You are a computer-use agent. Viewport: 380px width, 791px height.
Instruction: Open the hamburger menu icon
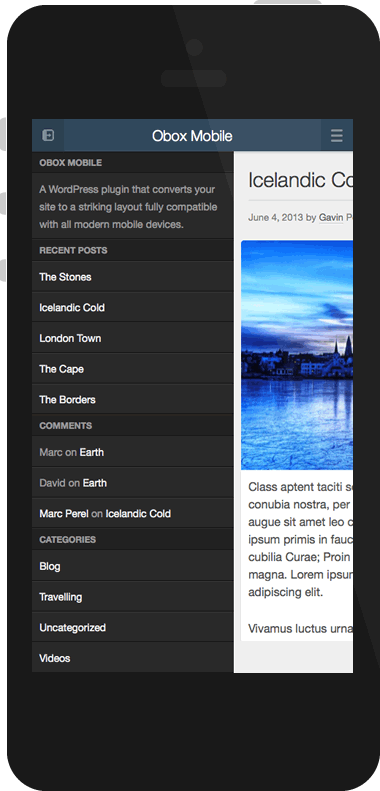pos(337,136)
